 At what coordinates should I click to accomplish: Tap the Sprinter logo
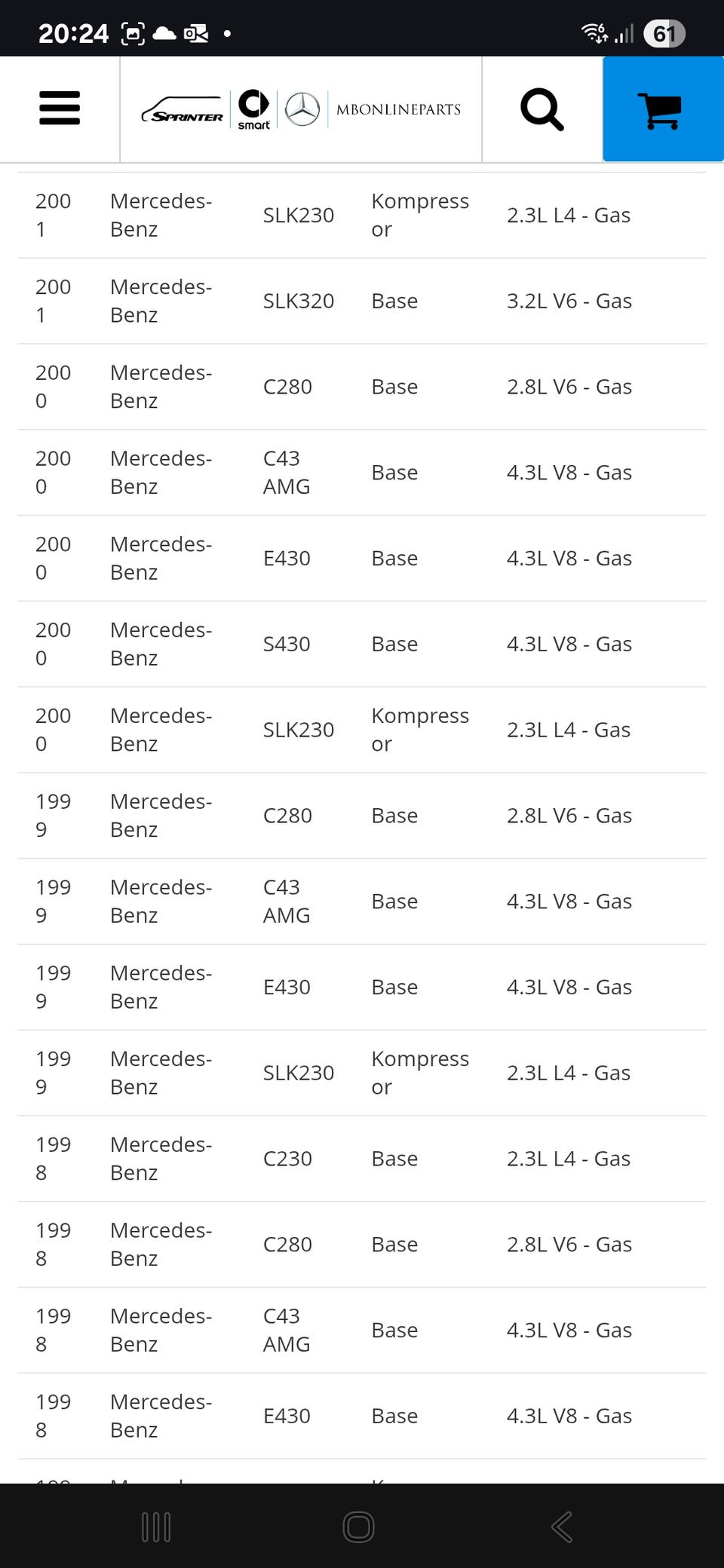pyautogui.click(x=183, y=111)
